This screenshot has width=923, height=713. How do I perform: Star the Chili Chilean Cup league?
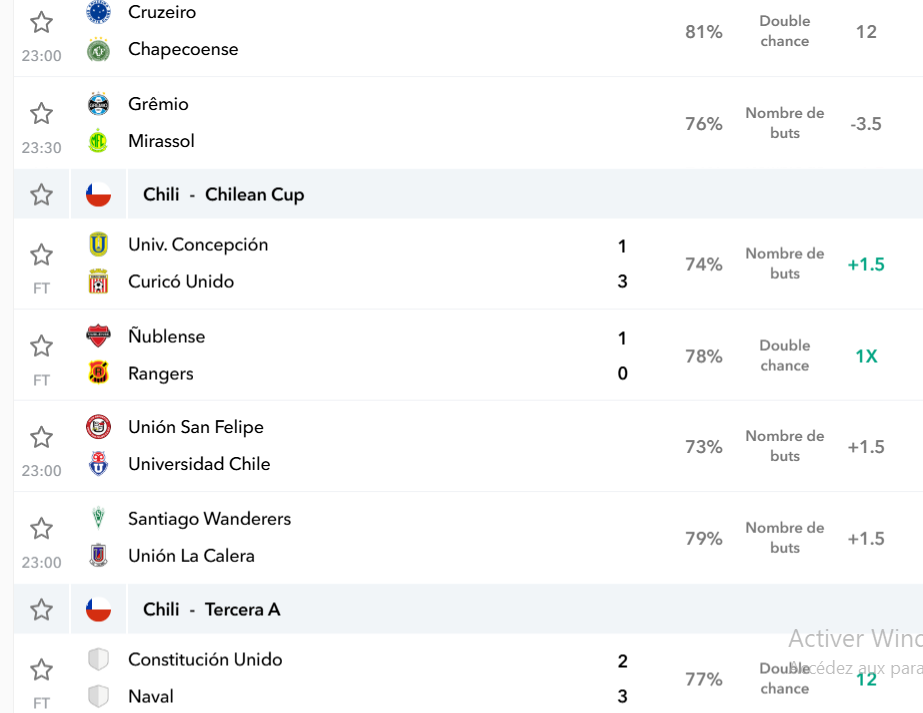coord(41,194)
